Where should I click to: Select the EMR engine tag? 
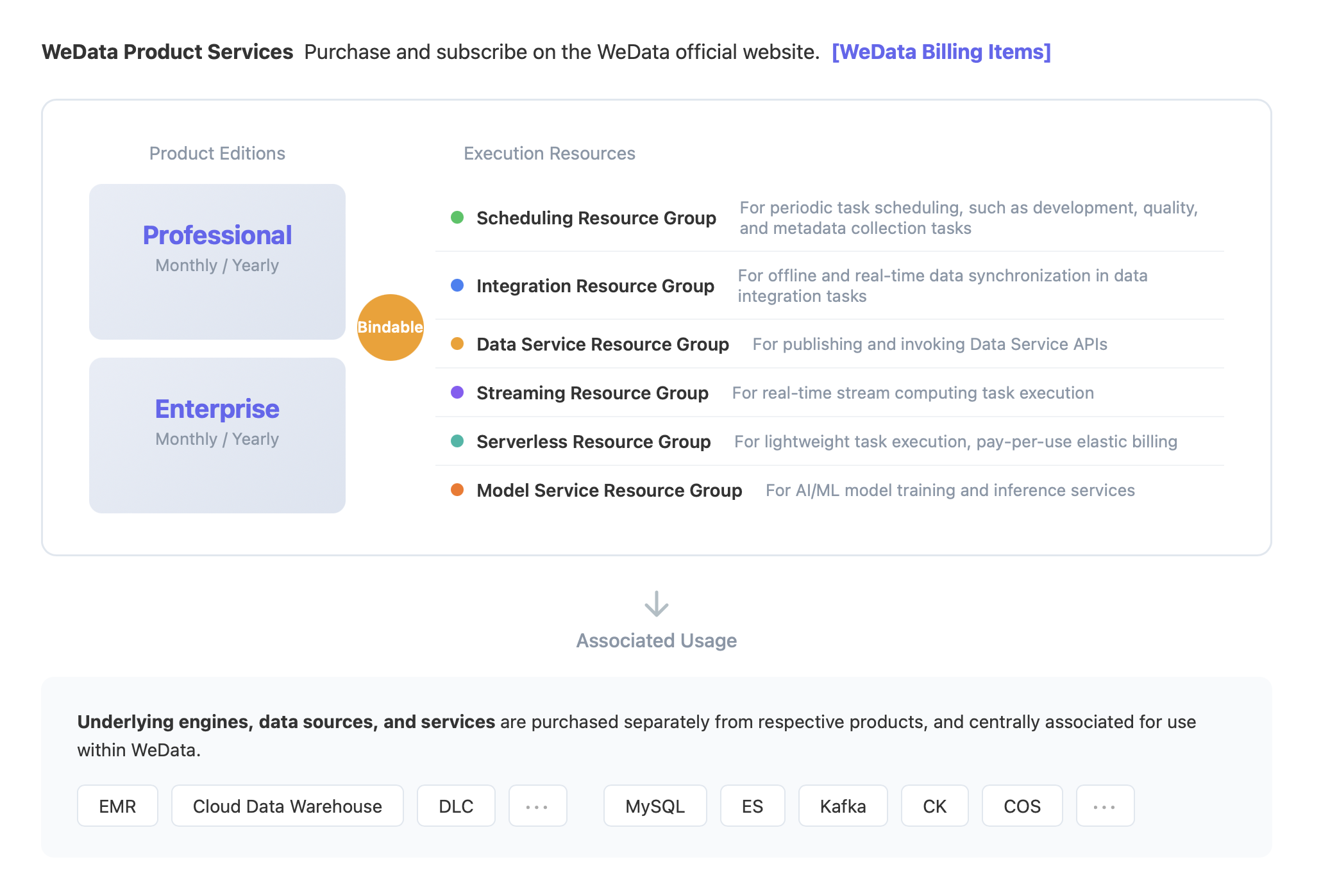[117, 806]
